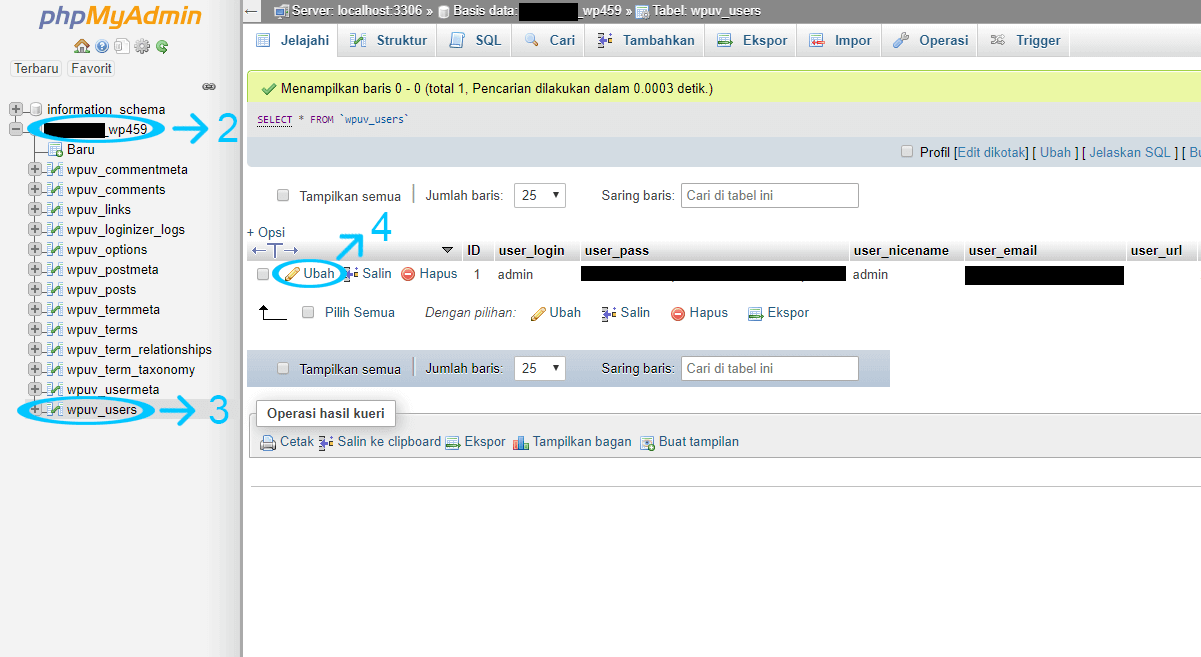Click Tampilkan bagan chart icon
This screenshot has width=1201, height=657.
[x=521, y=442]
